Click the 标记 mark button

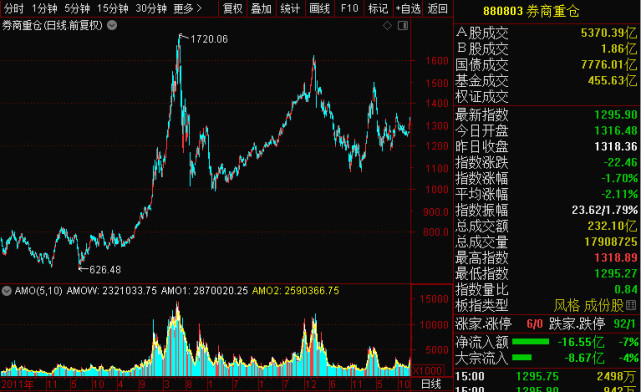[378, 8]
